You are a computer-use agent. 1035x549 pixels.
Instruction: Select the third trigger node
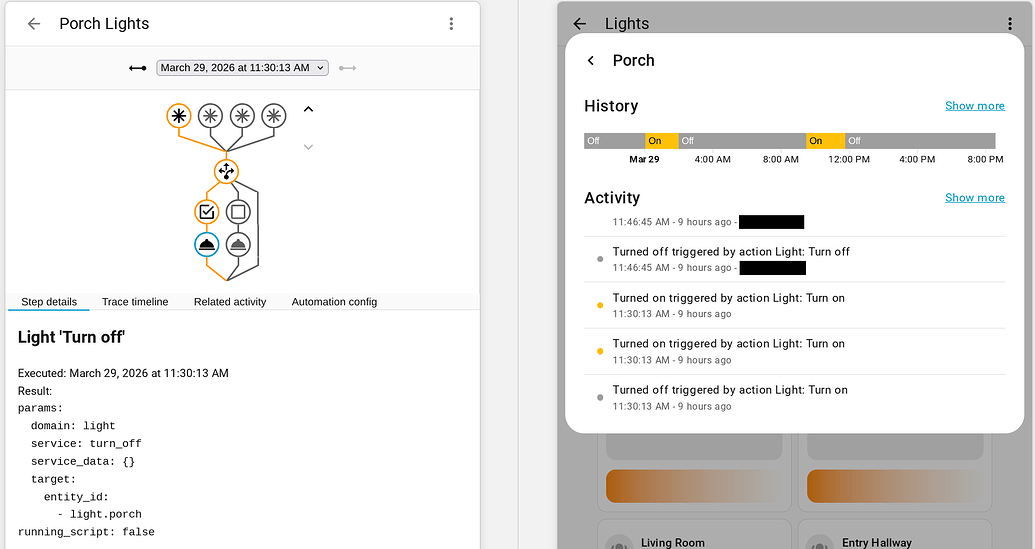pyautogui.click(x=242, y=116)
